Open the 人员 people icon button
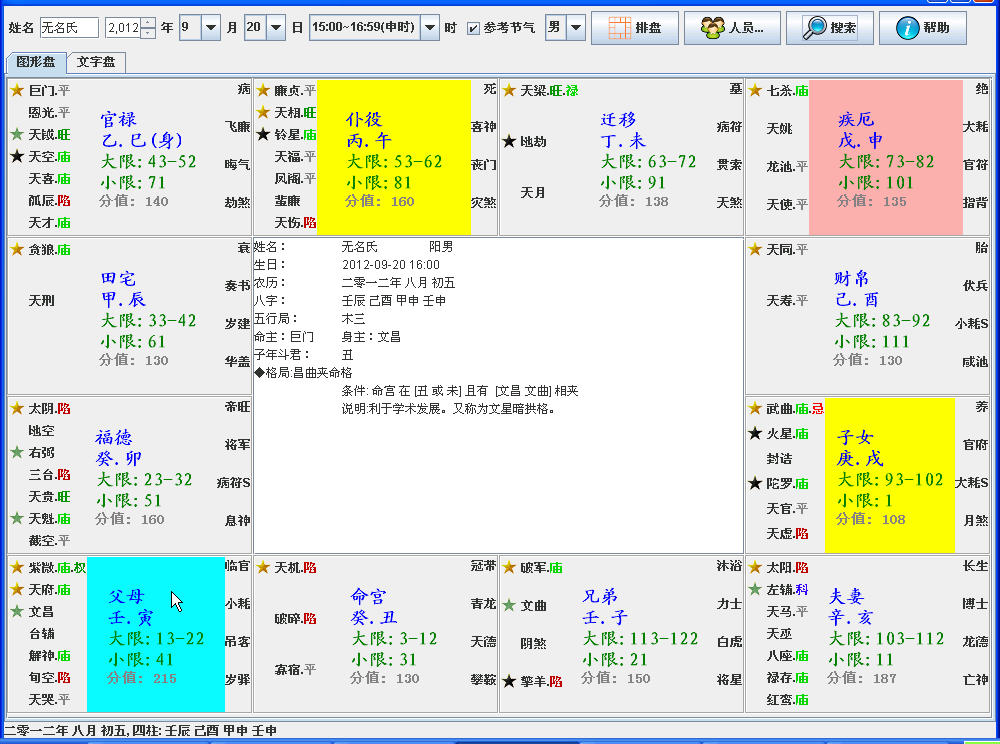 click(712, 28)
